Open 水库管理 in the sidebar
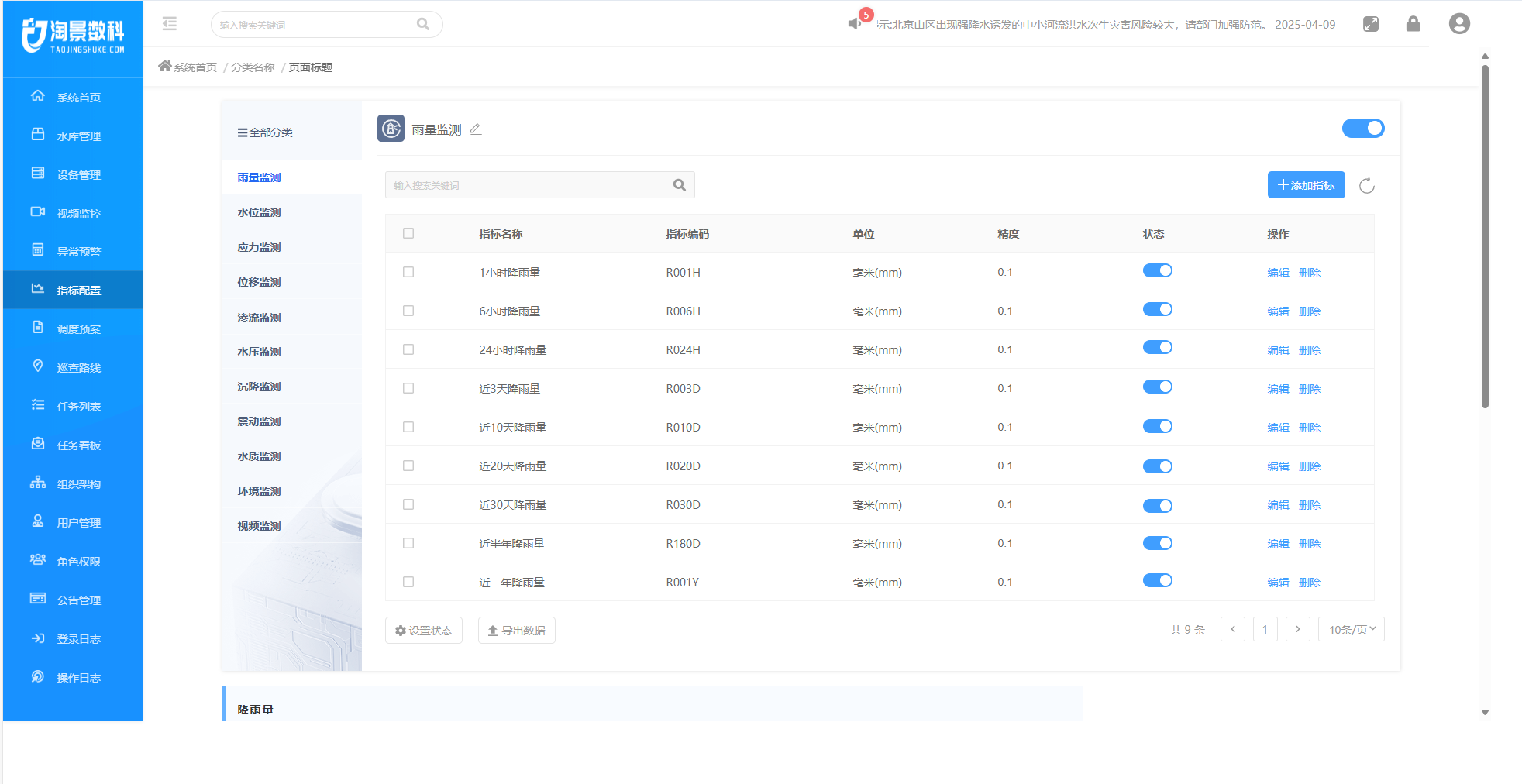 (73, 136)
